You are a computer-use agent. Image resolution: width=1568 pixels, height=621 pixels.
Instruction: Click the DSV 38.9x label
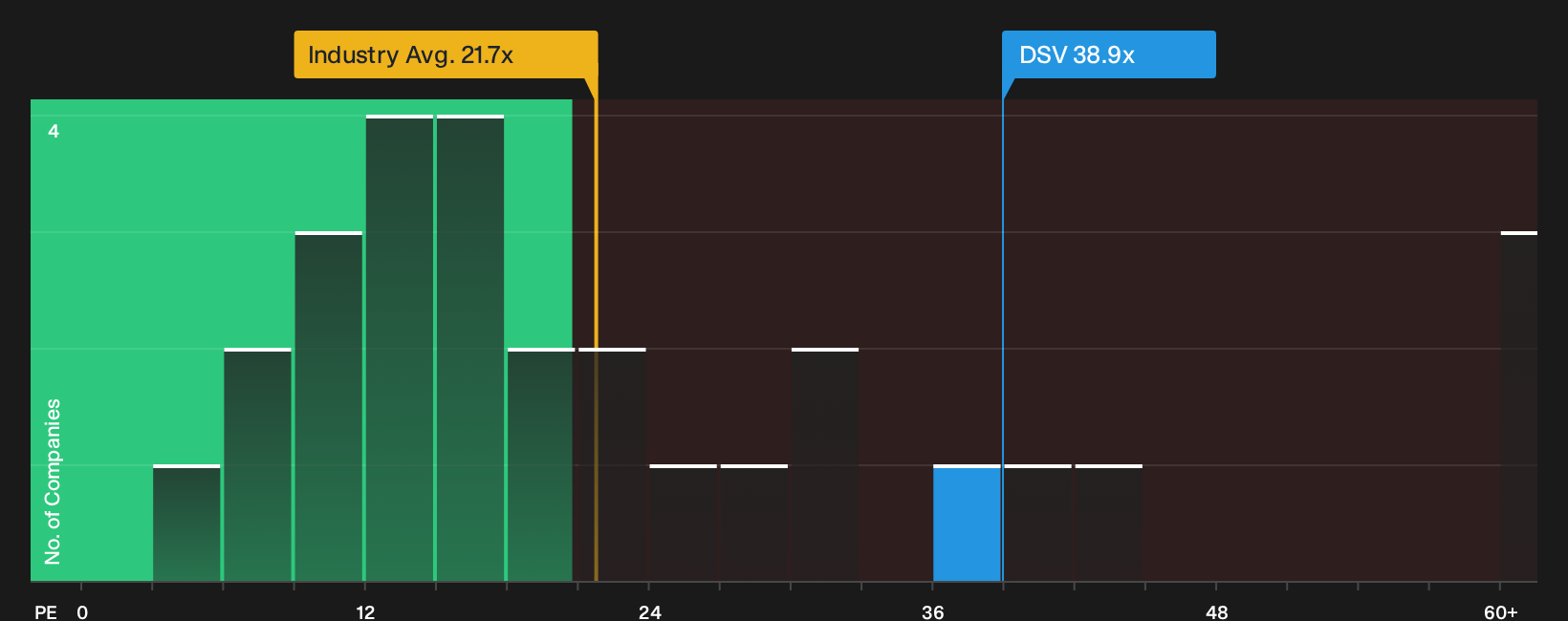(1109, 54)
